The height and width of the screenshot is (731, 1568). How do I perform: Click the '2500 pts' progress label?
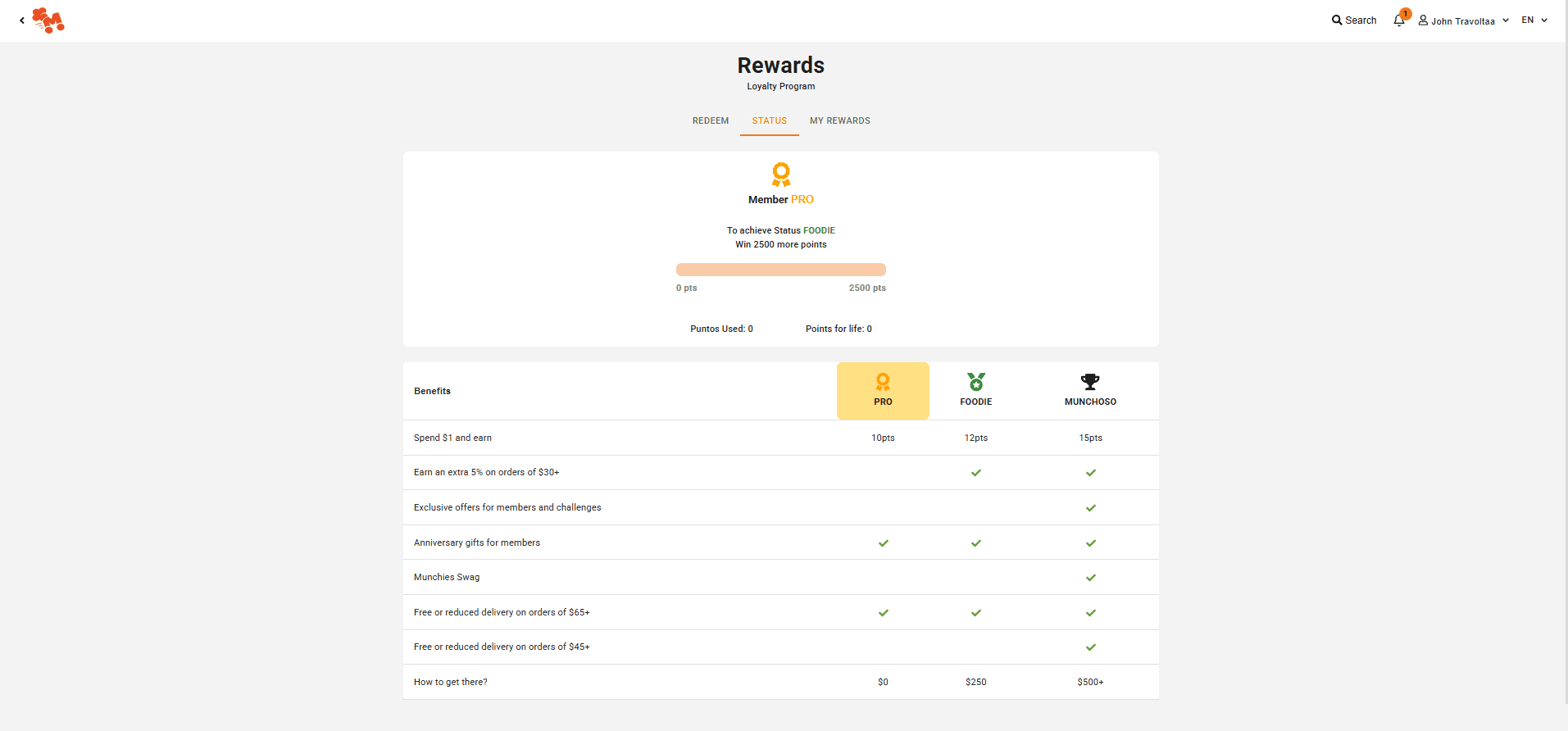(x=867, y=288)
